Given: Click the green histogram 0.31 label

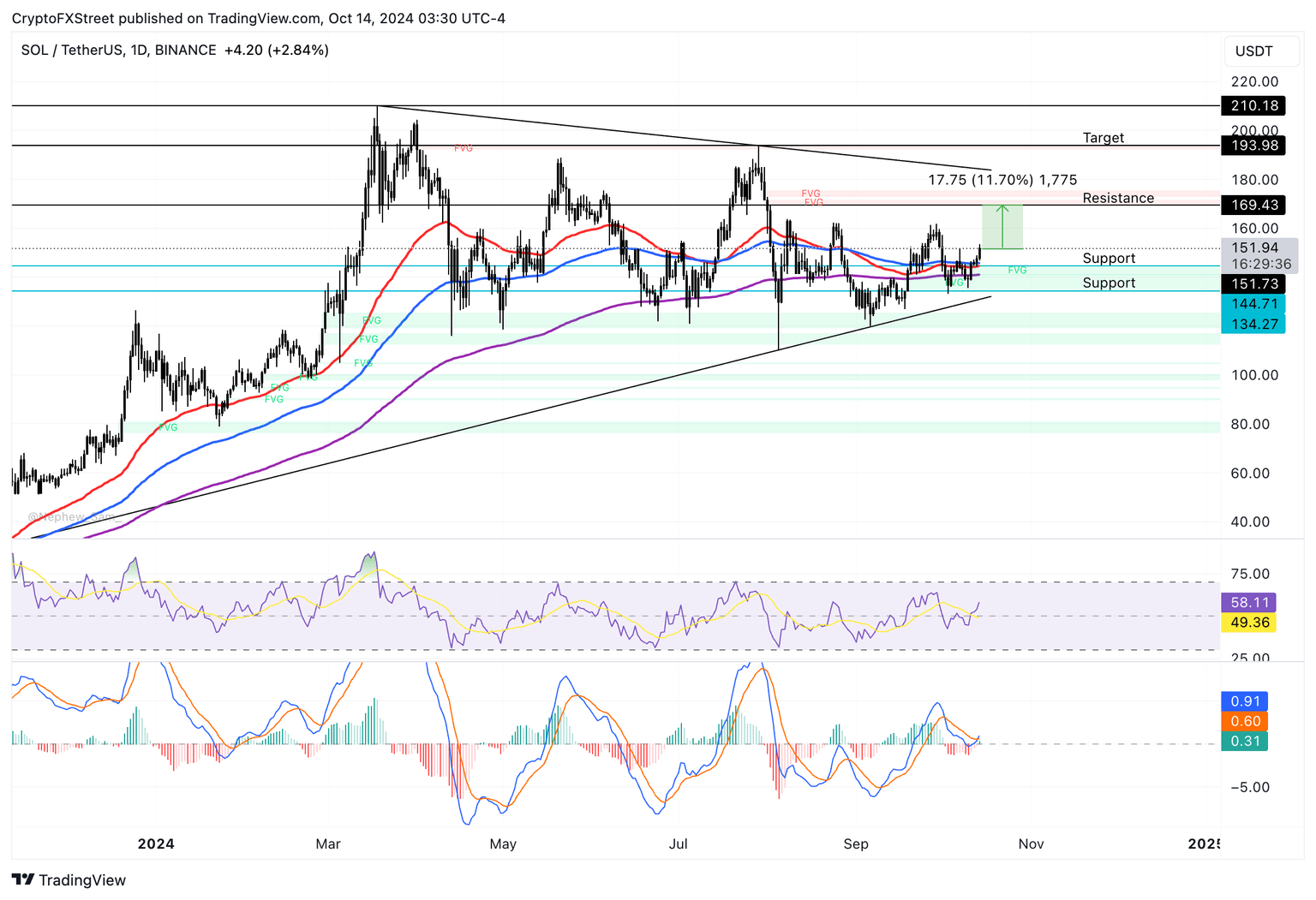Looking at the screenshot, I should click(x=1244, y=742).
